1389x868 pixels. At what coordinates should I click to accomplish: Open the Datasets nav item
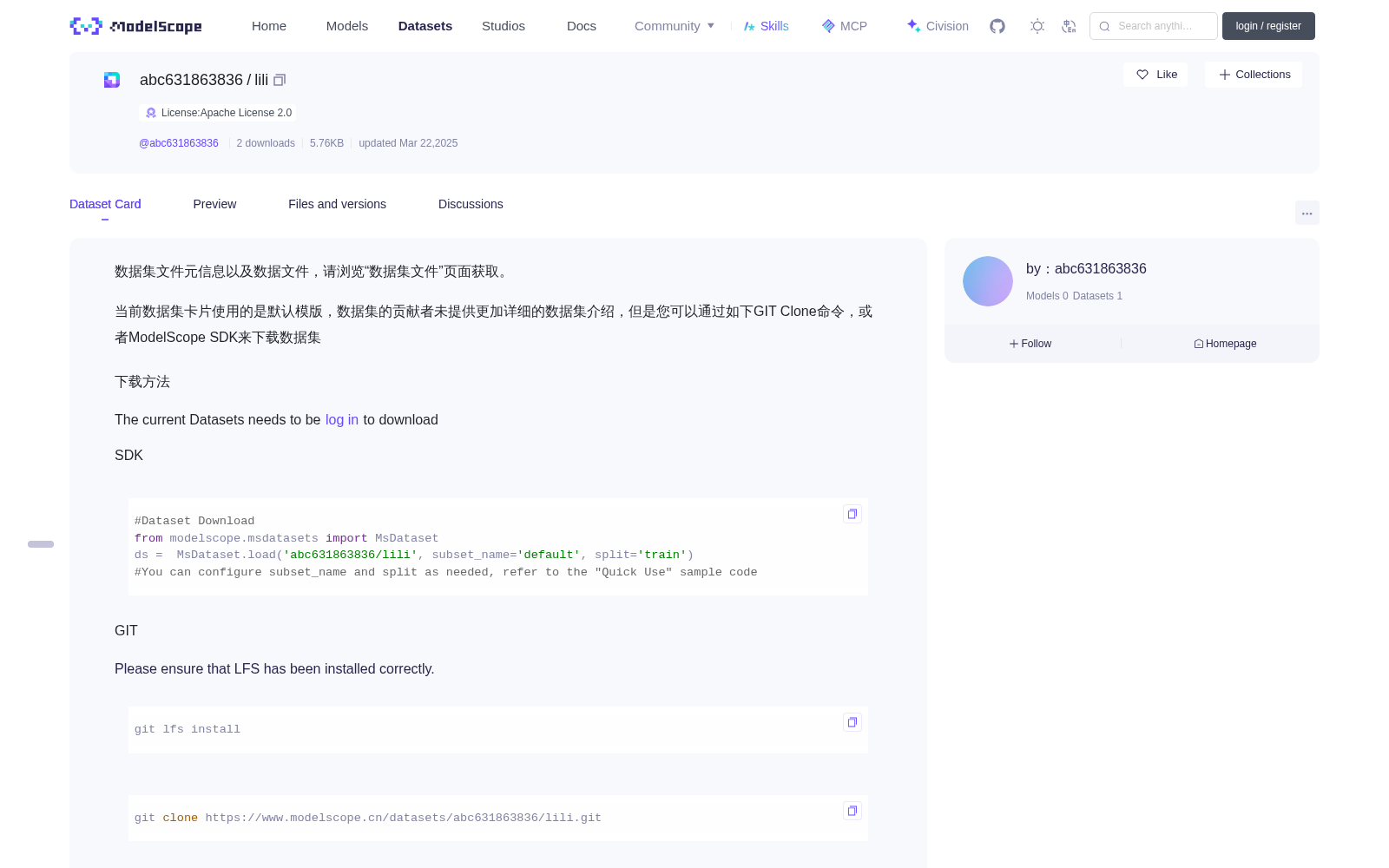point(425,26)
